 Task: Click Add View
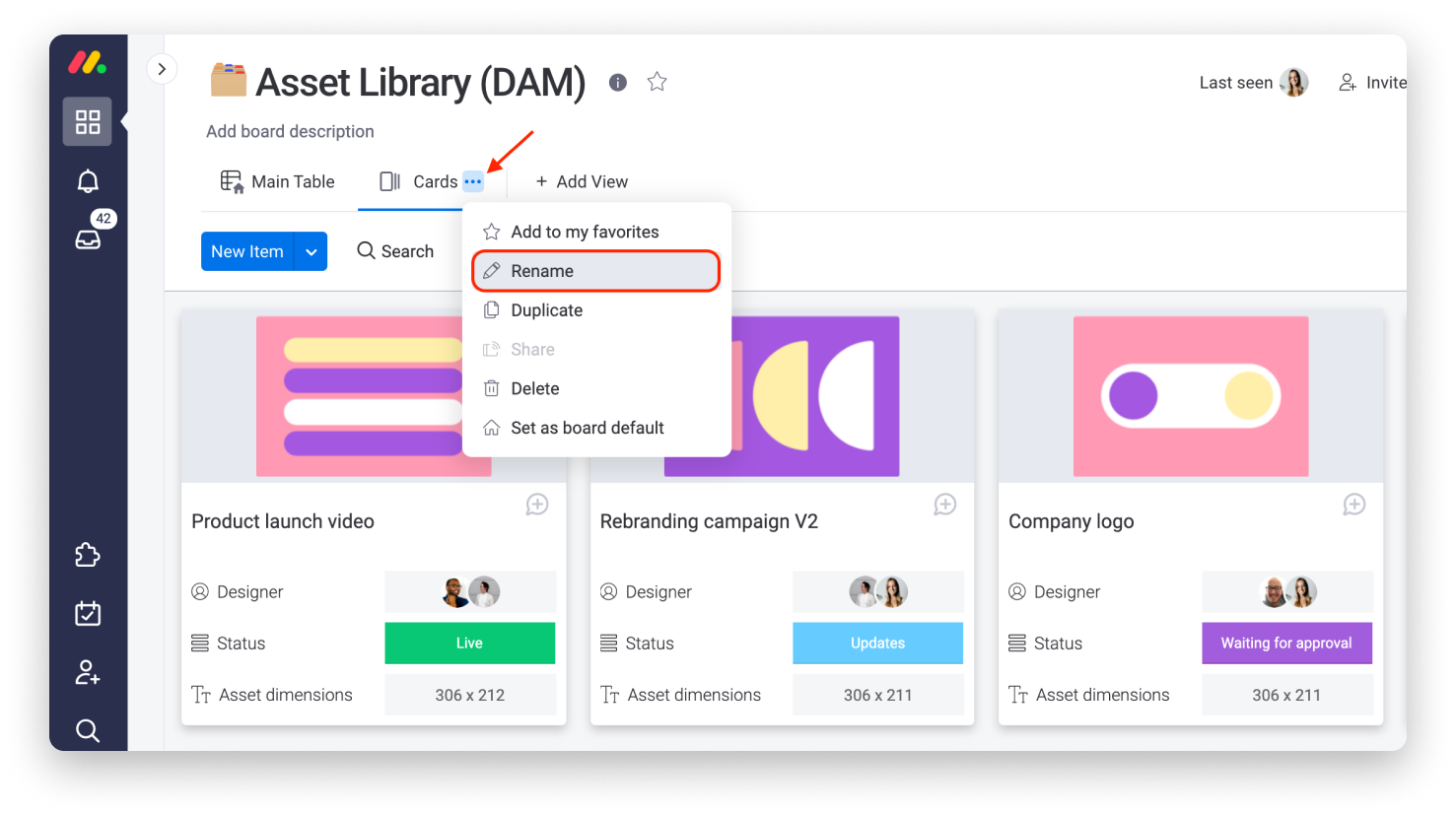tap(582, 181)
